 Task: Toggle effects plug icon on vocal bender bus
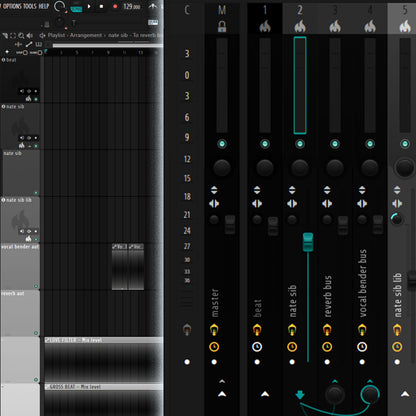[x=362, y=330]
